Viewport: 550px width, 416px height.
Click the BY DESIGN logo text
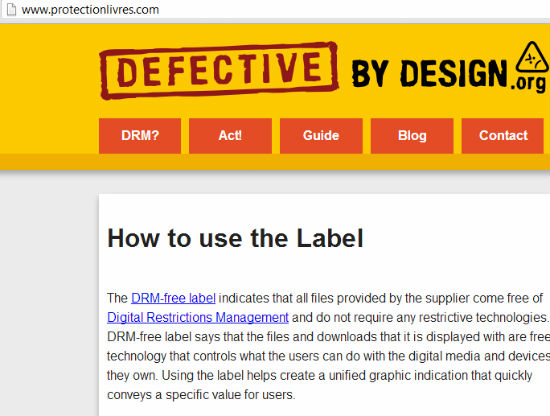430,73
